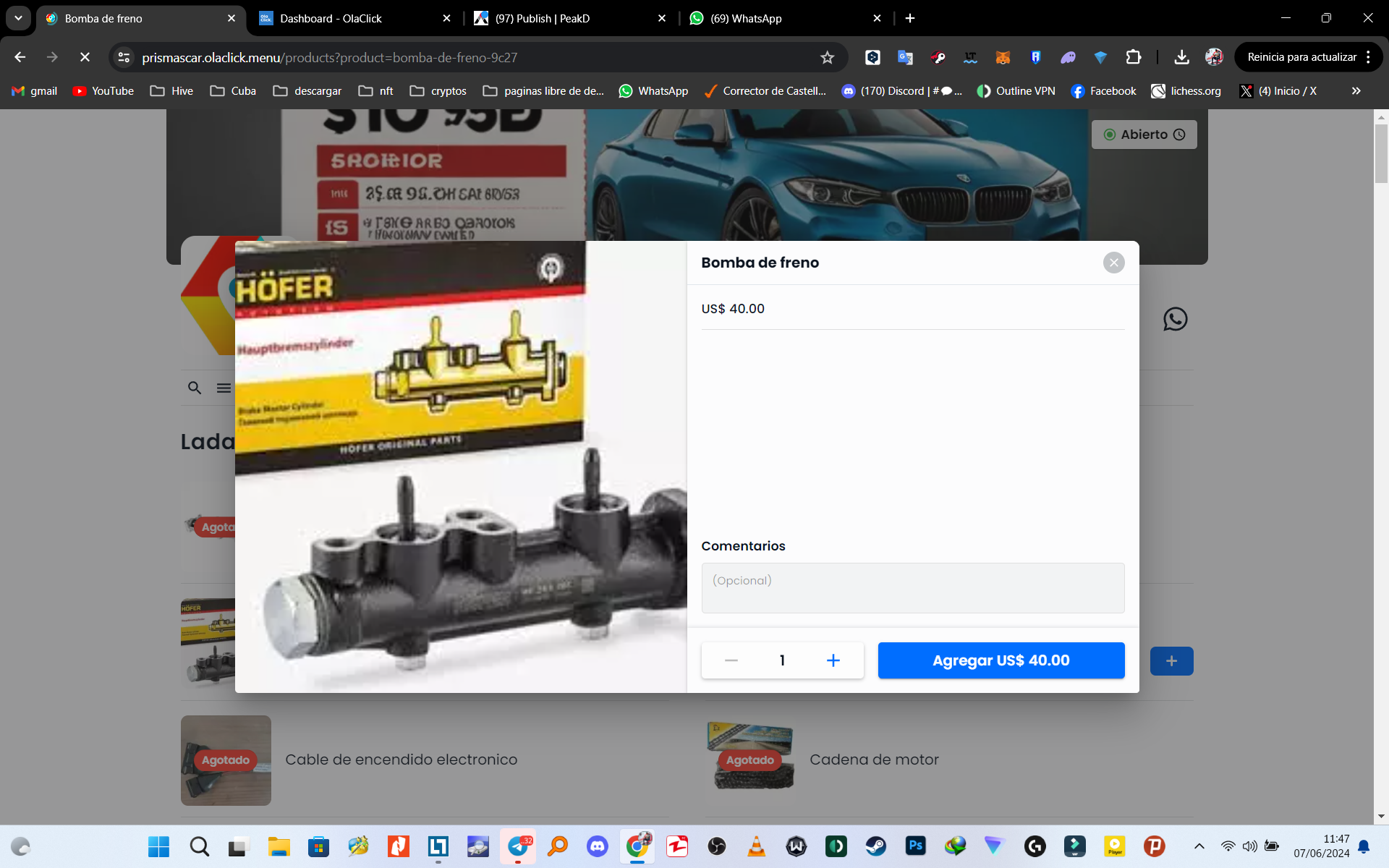Open the MetaMask fox extension
This screenshot has height=868, width=1389.
[1003, 57]
